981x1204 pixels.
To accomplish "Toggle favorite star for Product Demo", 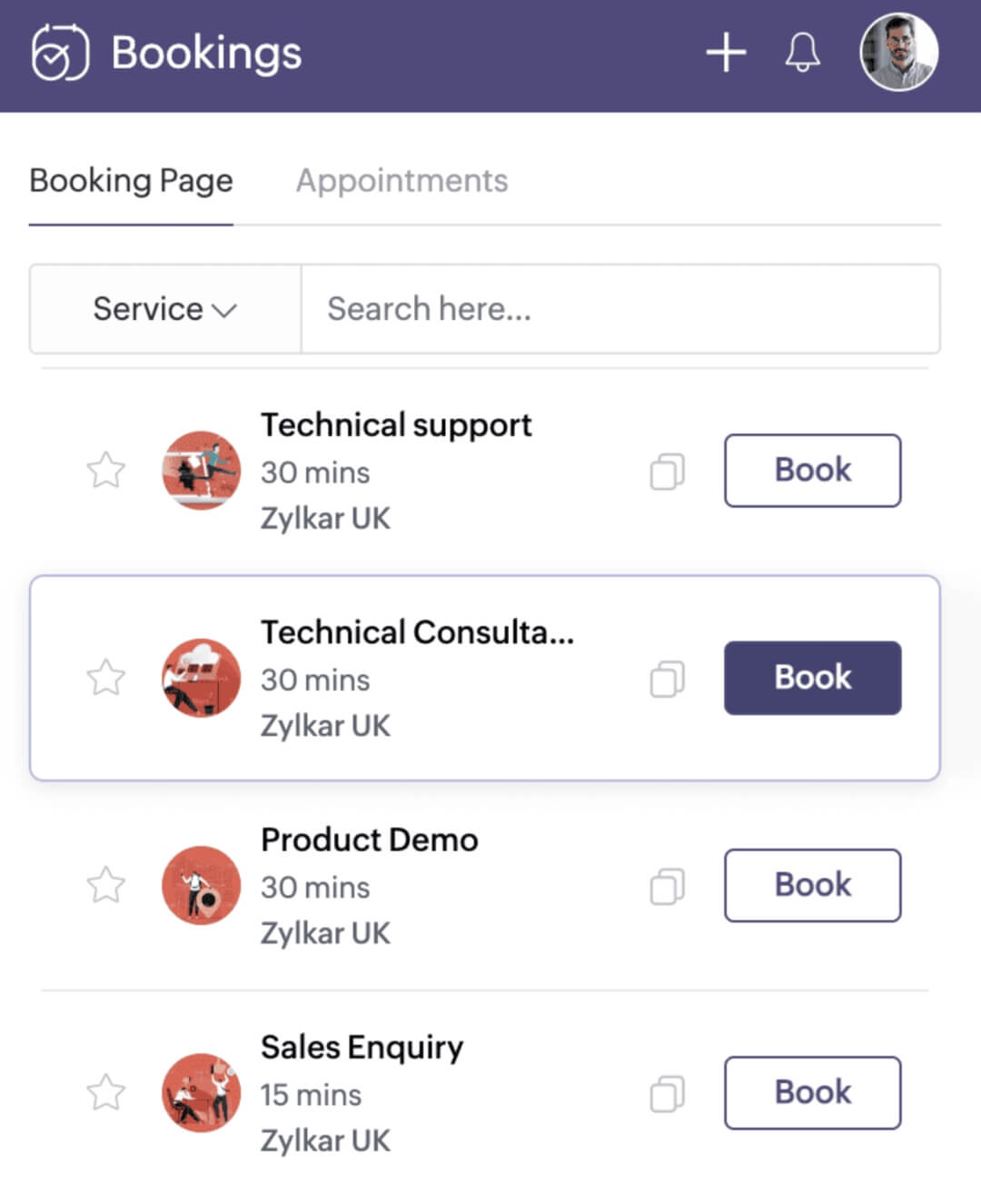I will 106,885.
